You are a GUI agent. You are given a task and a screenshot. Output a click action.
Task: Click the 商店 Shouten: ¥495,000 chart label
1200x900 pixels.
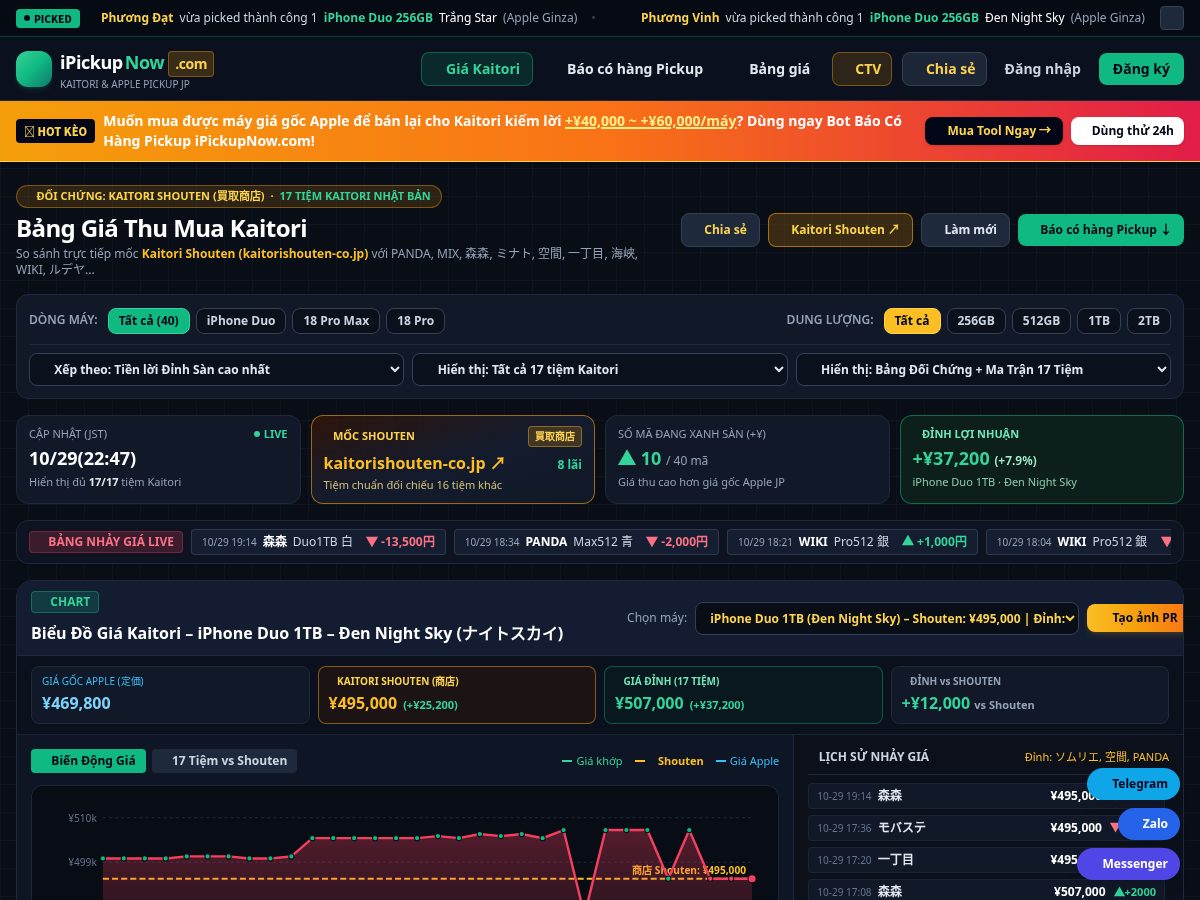[x=689, y=870]
